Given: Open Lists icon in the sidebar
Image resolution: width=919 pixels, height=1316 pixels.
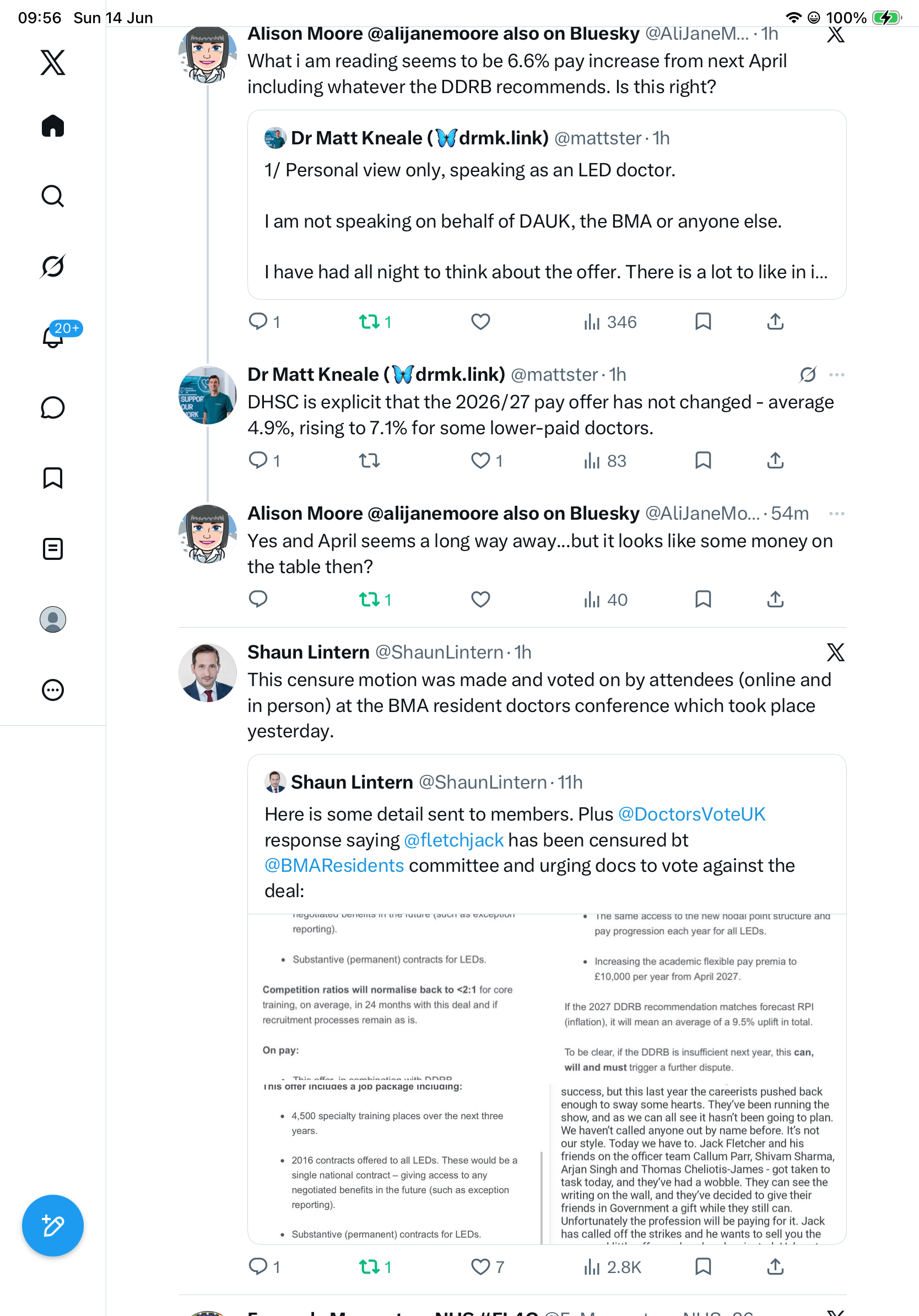Looking at the screenshot, I should point(53,548).
